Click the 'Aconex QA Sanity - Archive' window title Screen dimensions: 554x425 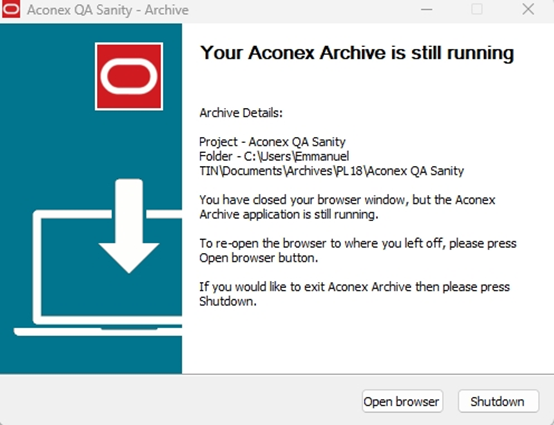[108, 10]
